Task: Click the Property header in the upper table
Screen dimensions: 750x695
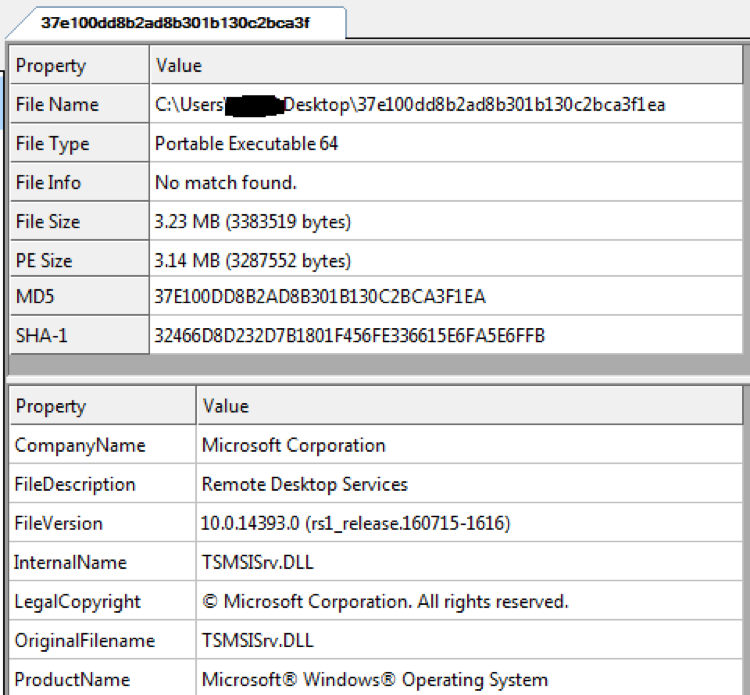Action: [x=79, y=66]
